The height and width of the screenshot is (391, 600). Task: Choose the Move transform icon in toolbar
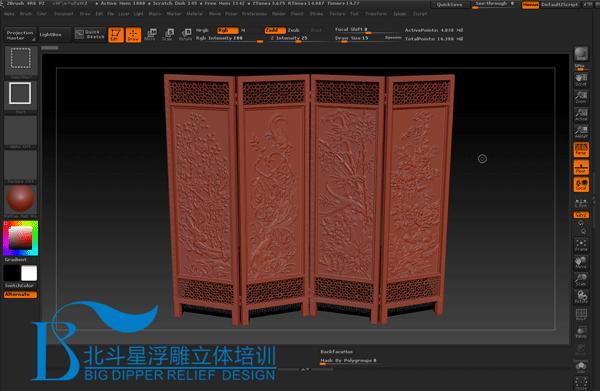click(151, 35)
